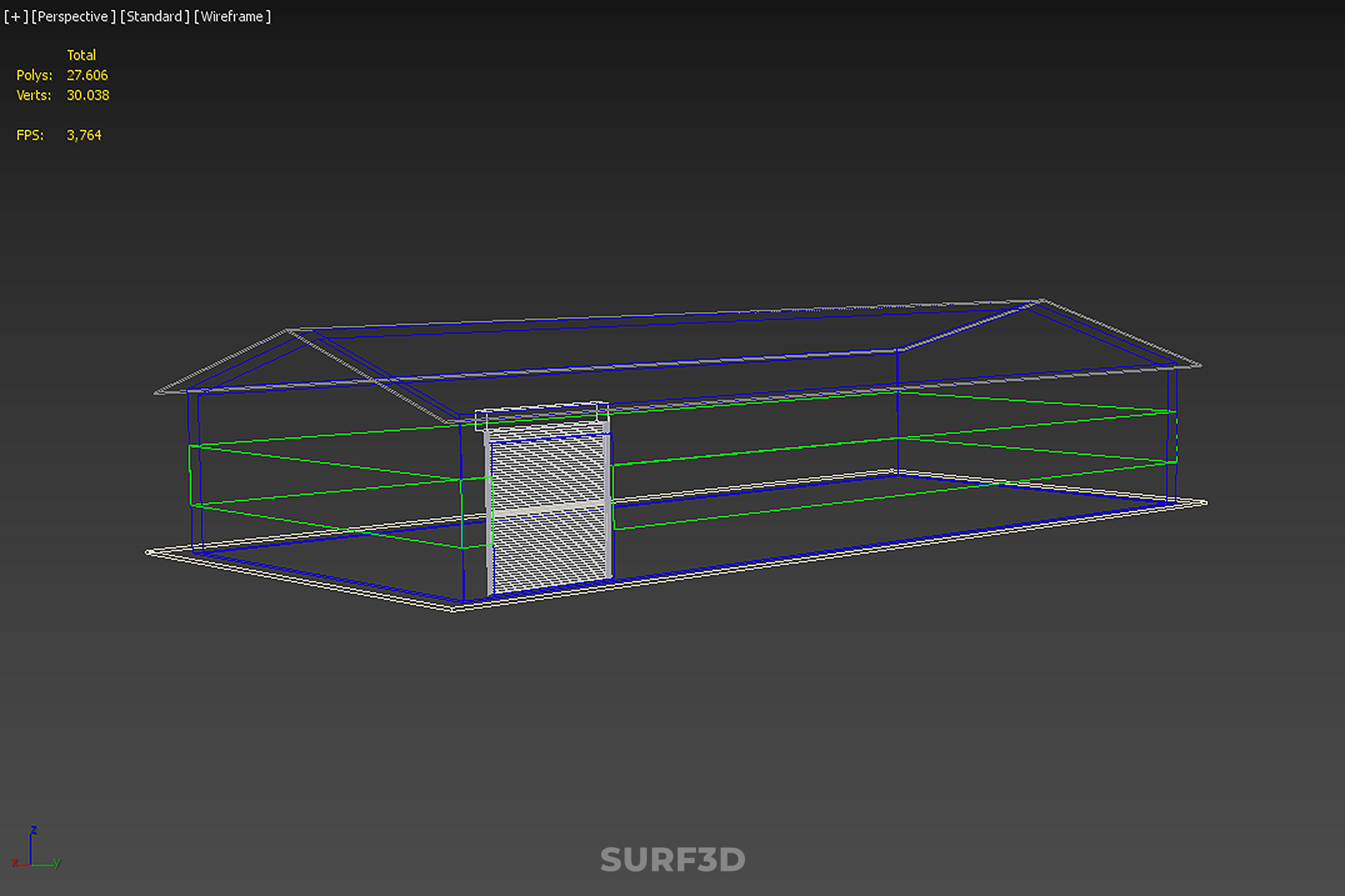Open the Perspective viewport view menu
1345x896 pixels.
point(73,16)
